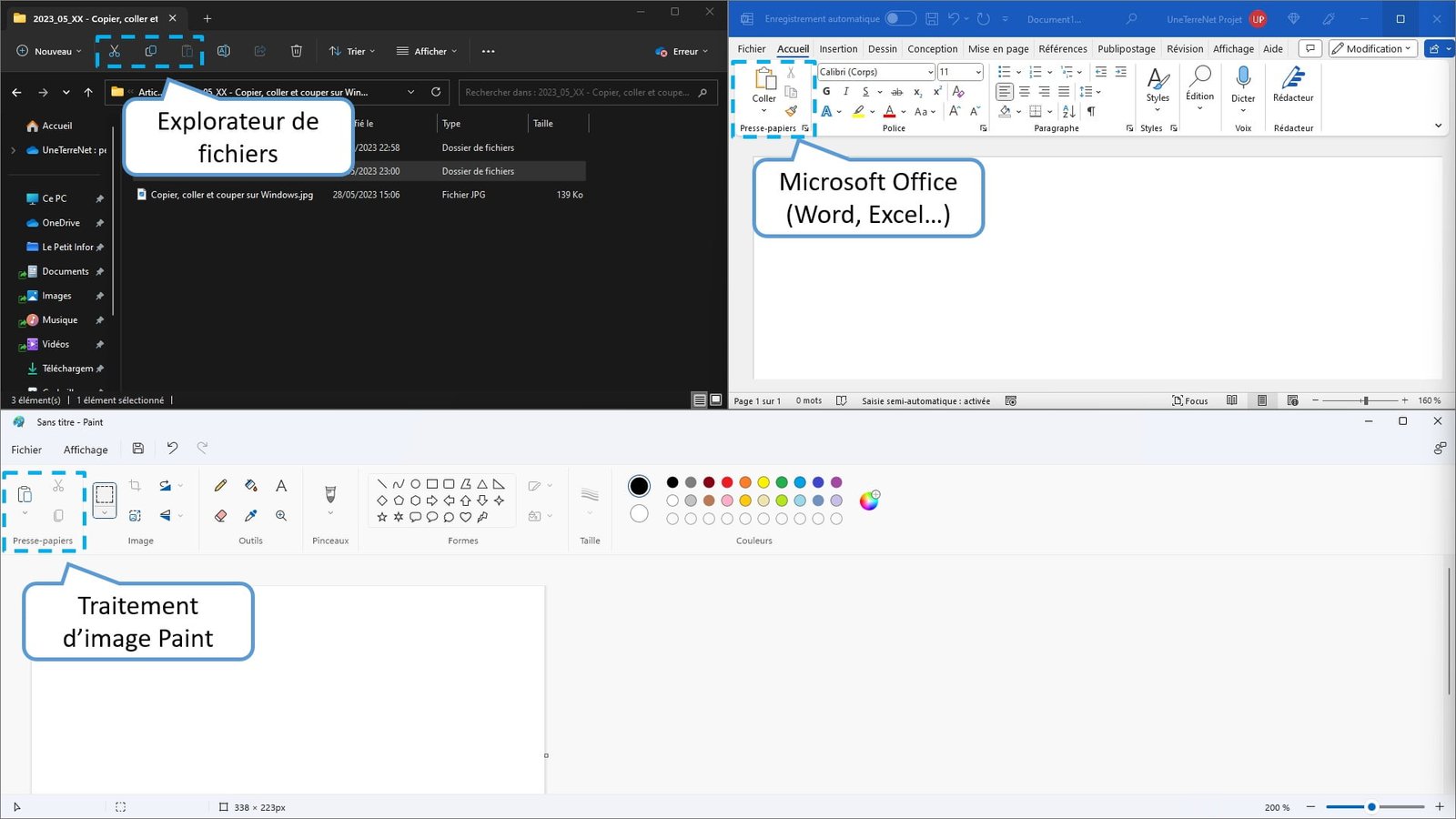
Task: Toggle italic formatting in Word
Action: coord(845,91)
